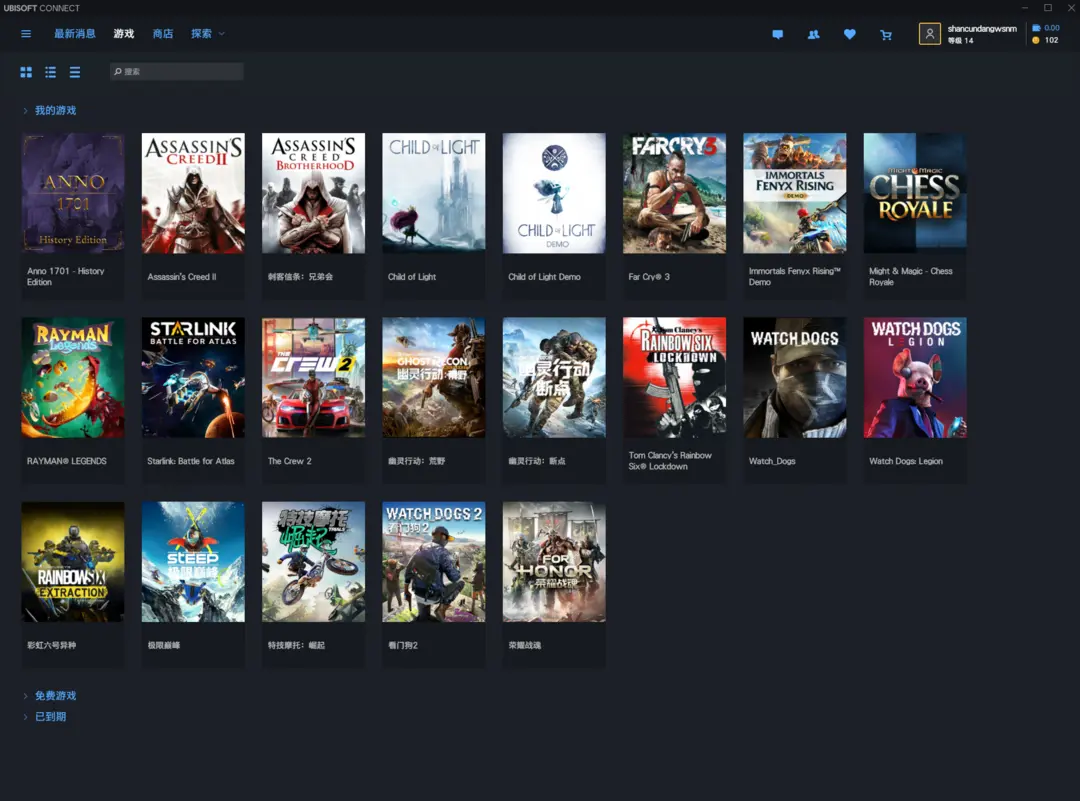Click the 'Far Cry® 3' title text
The height and width of the screenshot is (801, 1080).
(649, 277)
